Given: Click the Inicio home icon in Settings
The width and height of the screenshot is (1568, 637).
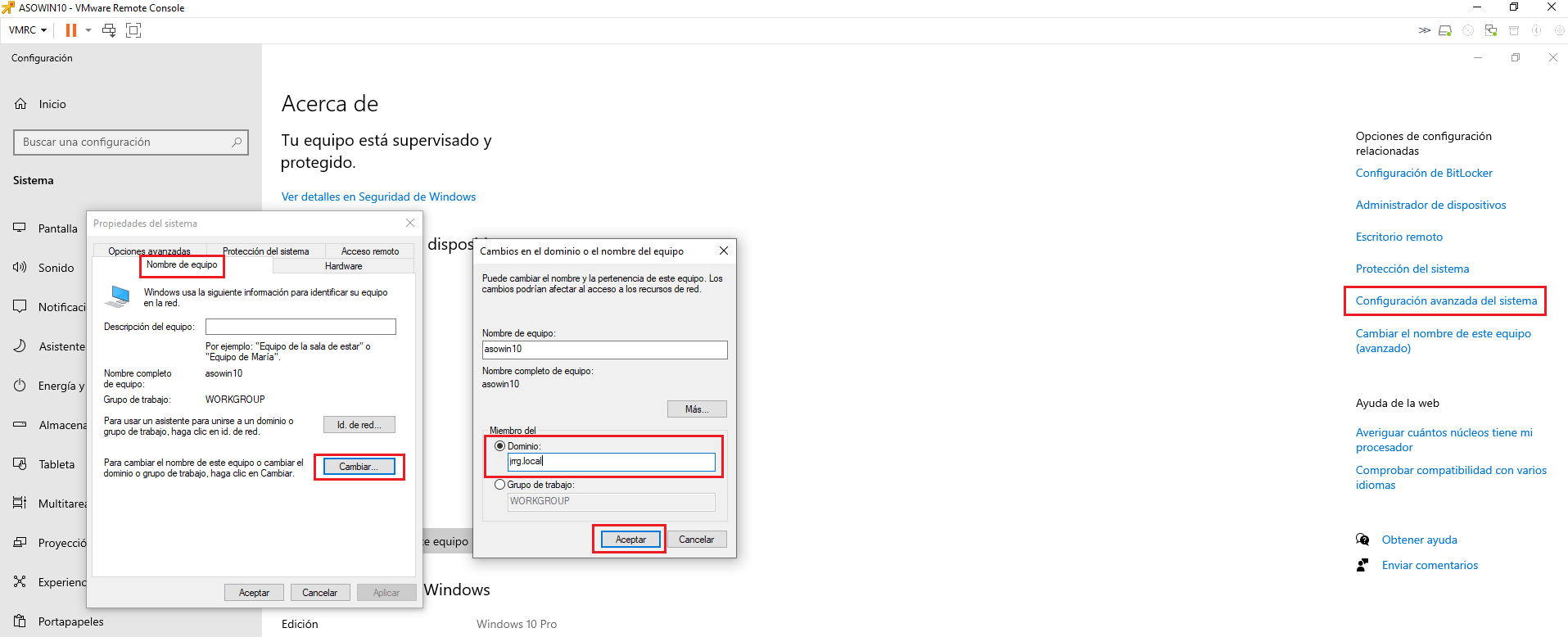Looking at the screenshot, I should click(21, 104).
